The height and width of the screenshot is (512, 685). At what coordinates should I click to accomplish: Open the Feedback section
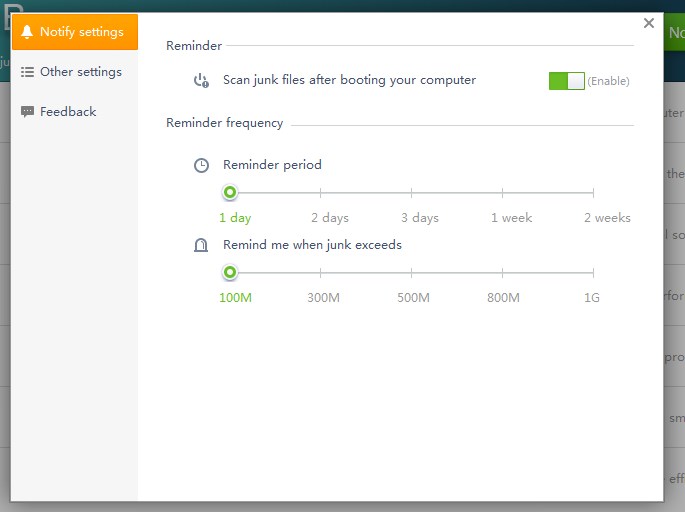[x=75, y=111]
